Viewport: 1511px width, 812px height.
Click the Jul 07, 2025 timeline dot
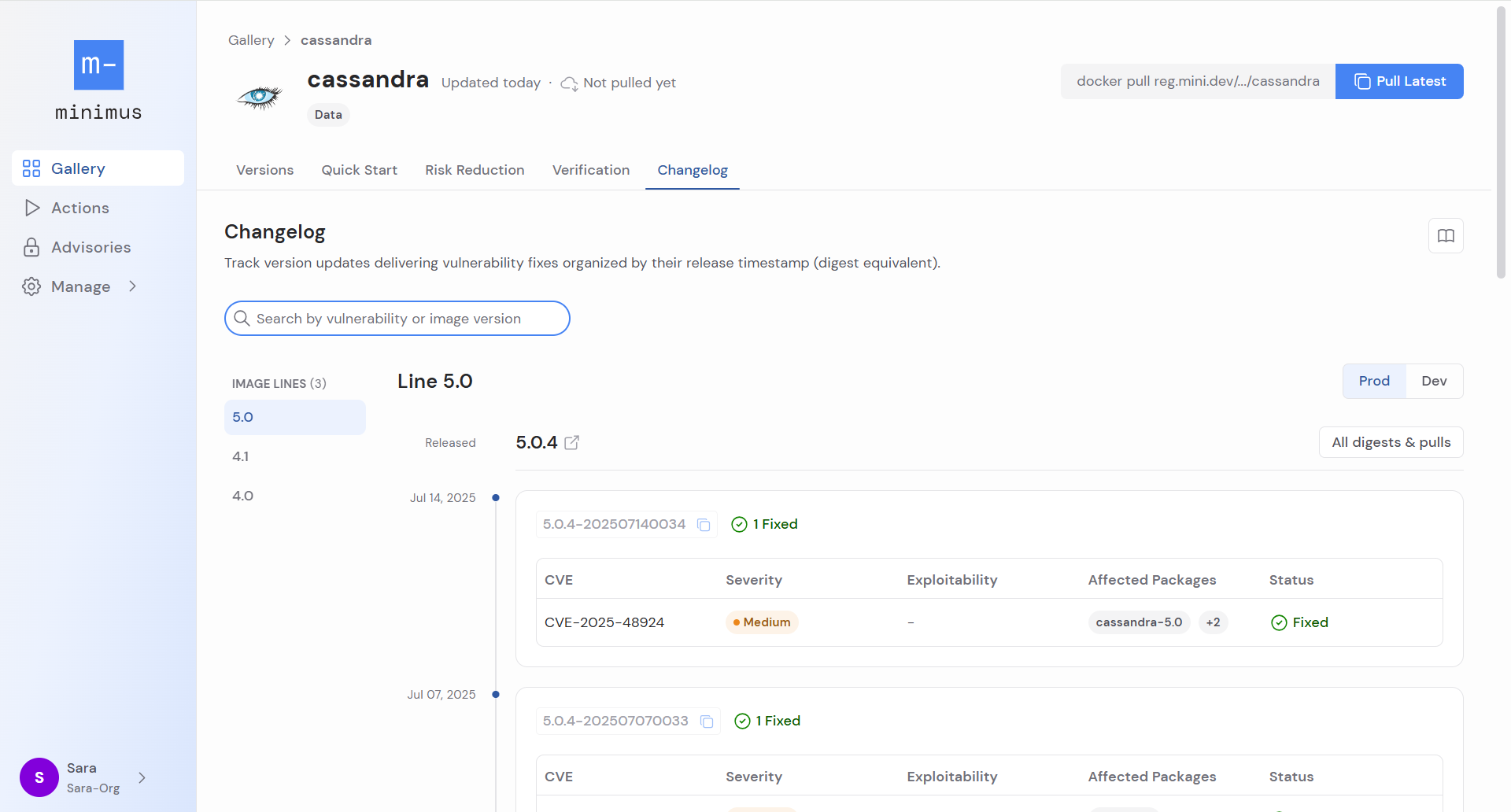496,695
